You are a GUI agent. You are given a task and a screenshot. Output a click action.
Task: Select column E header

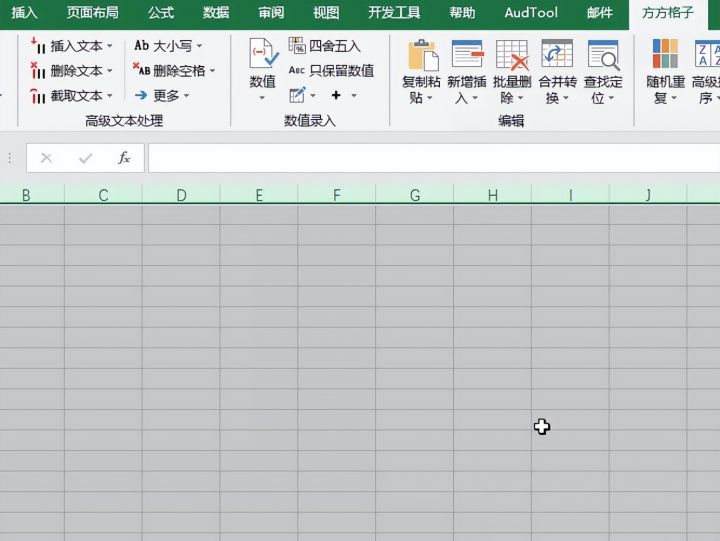[x=259, y=195]
